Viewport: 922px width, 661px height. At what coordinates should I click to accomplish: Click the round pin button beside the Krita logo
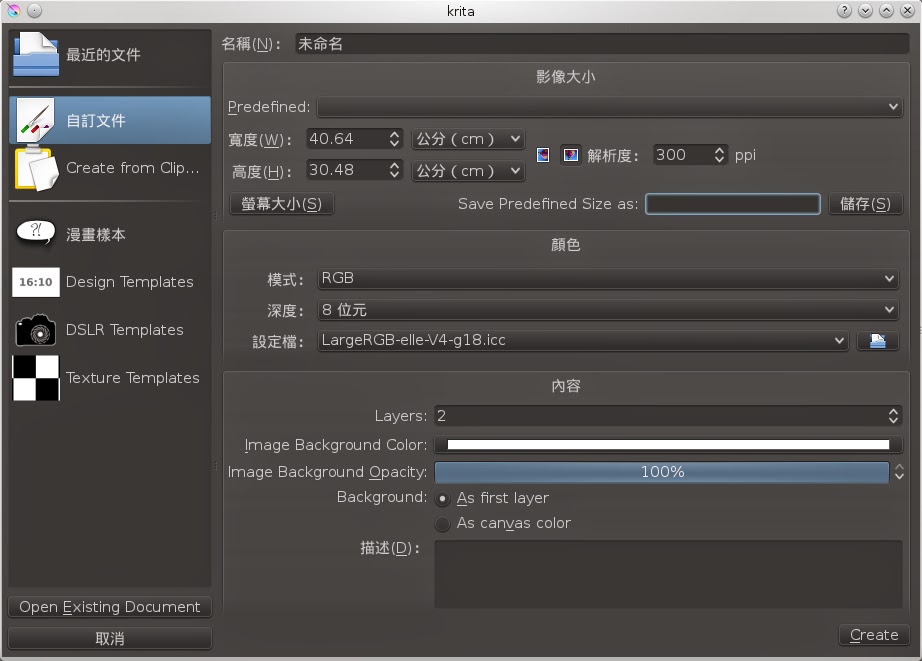(x=35, y=11)
